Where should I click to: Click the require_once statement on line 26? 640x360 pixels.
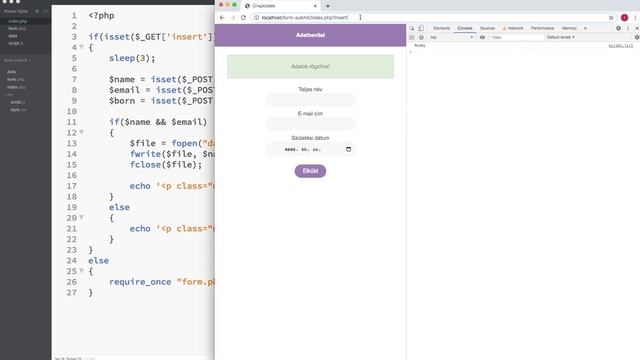[162, 282]
